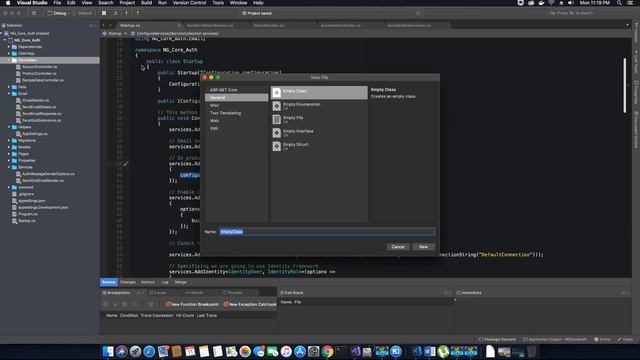Expand the Dependencies node
Screen dimensions: 640x360
click(x=9, y=47)
